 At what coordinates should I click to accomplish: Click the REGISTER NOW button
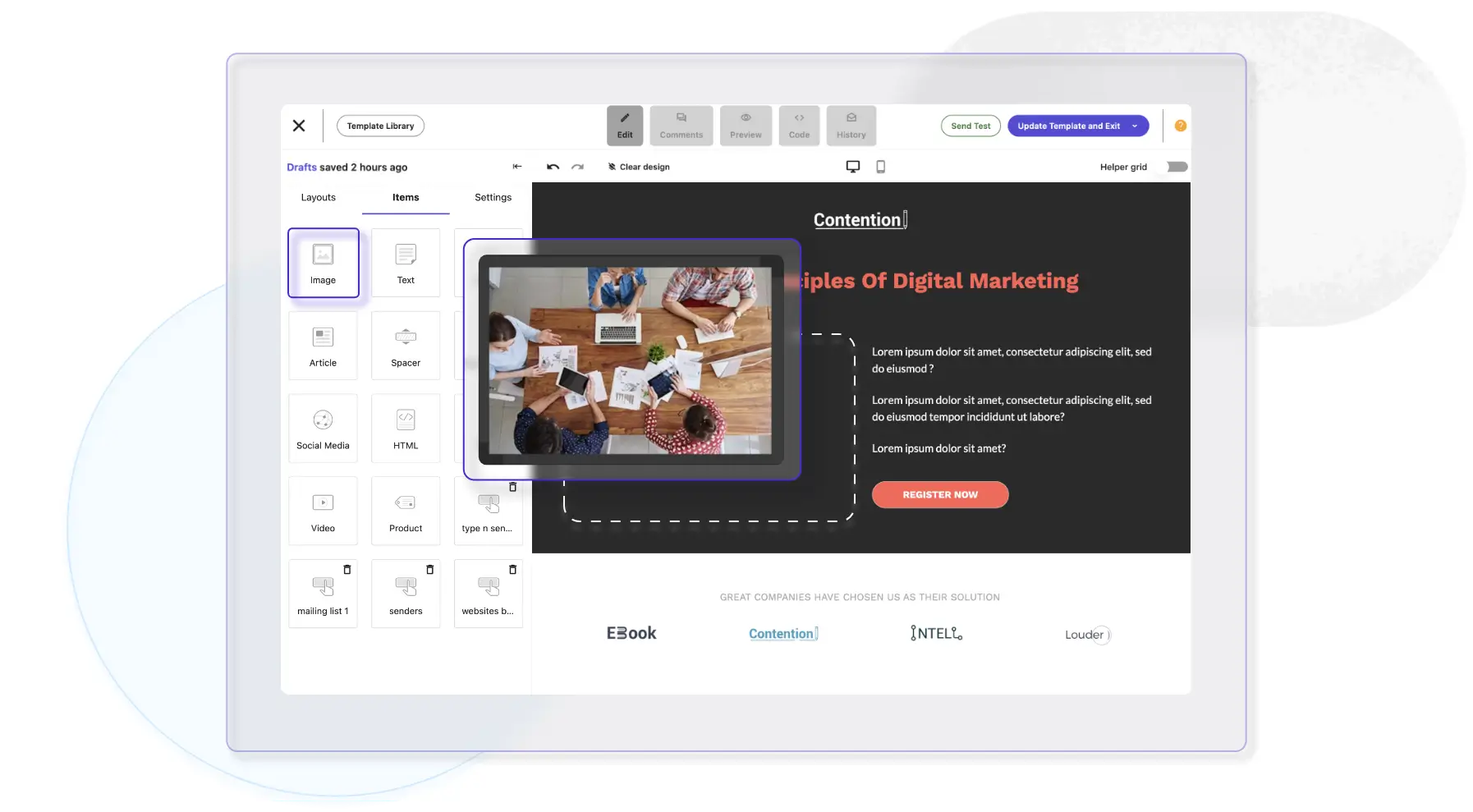coord(940,495)
